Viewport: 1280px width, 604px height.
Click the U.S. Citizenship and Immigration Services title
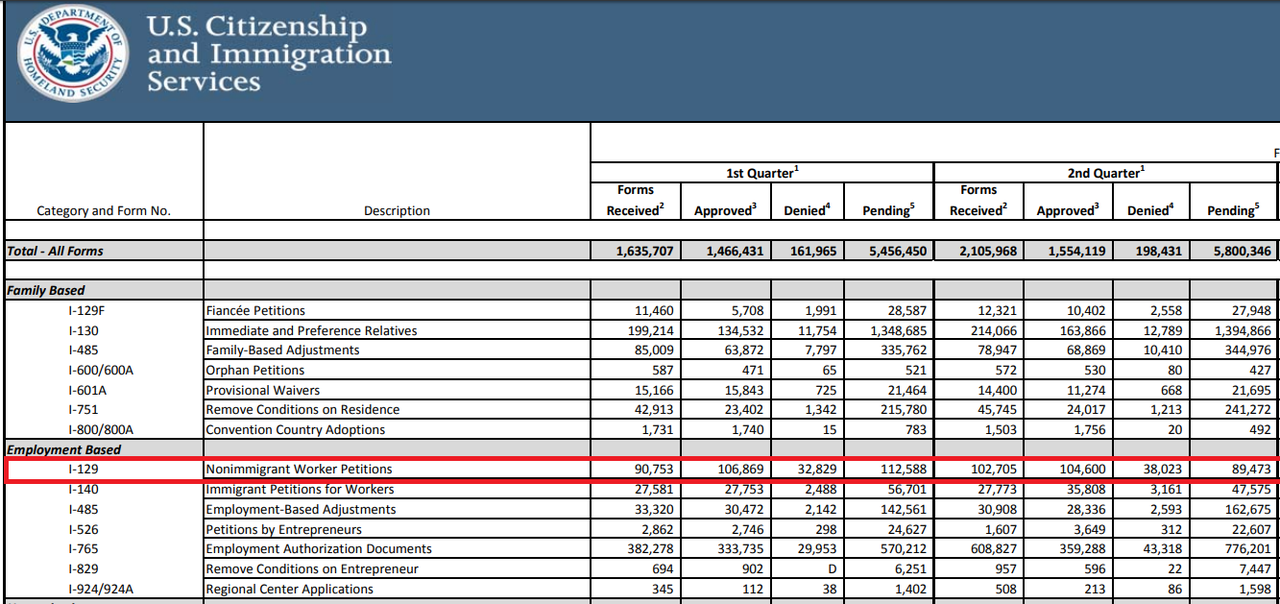click(268, 54)
